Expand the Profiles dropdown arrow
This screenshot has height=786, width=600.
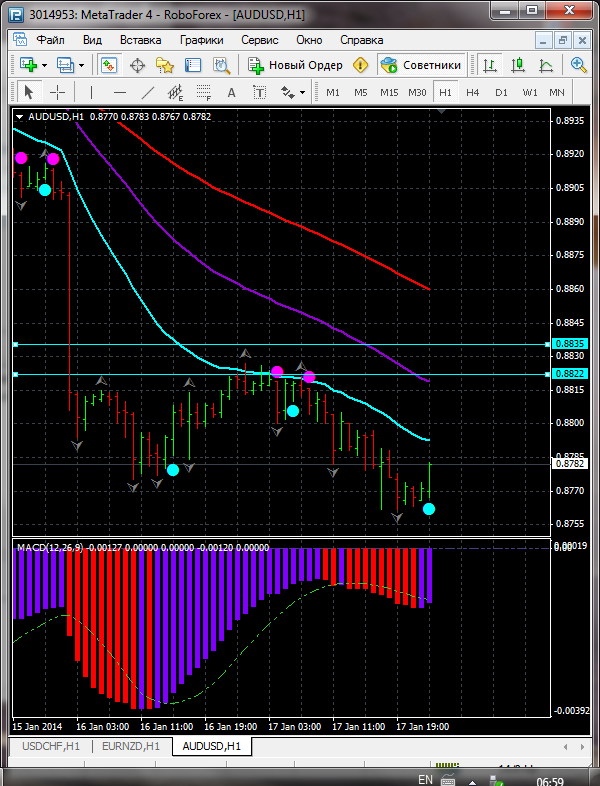(x=82, y=66)
